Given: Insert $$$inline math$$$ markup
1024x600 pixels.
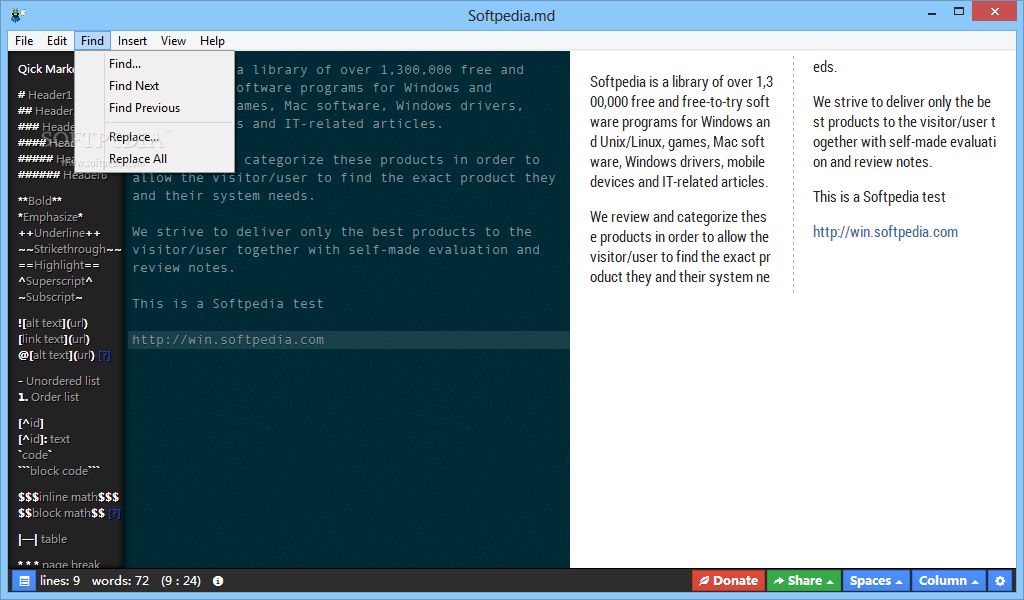Looking at the screenshot, I should pyautogui.click(x=69, y=497).
